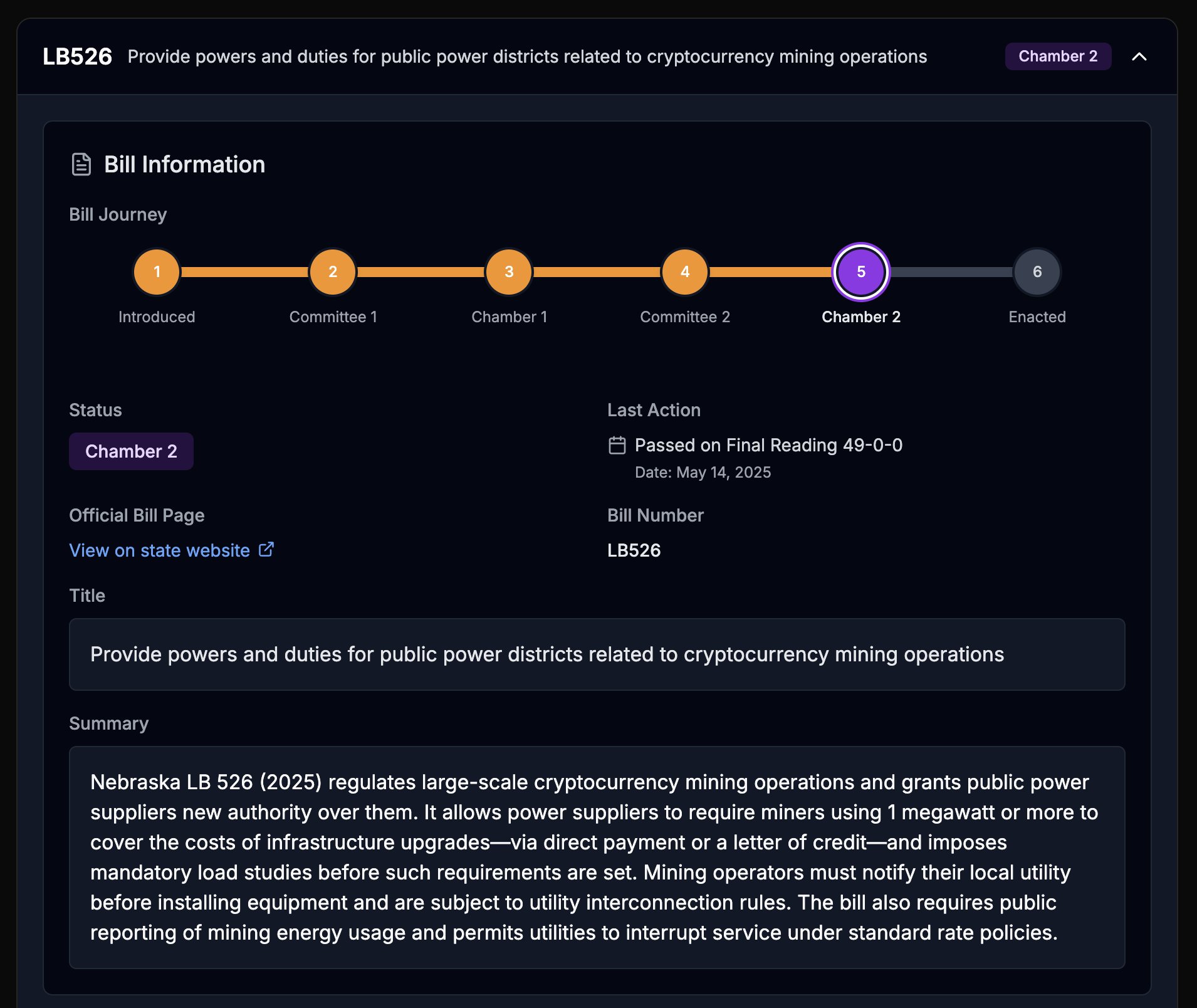This screenshot has height=1008, width=1197.
Task: Click the Bill Information heading
Action: tap(184, 164)
